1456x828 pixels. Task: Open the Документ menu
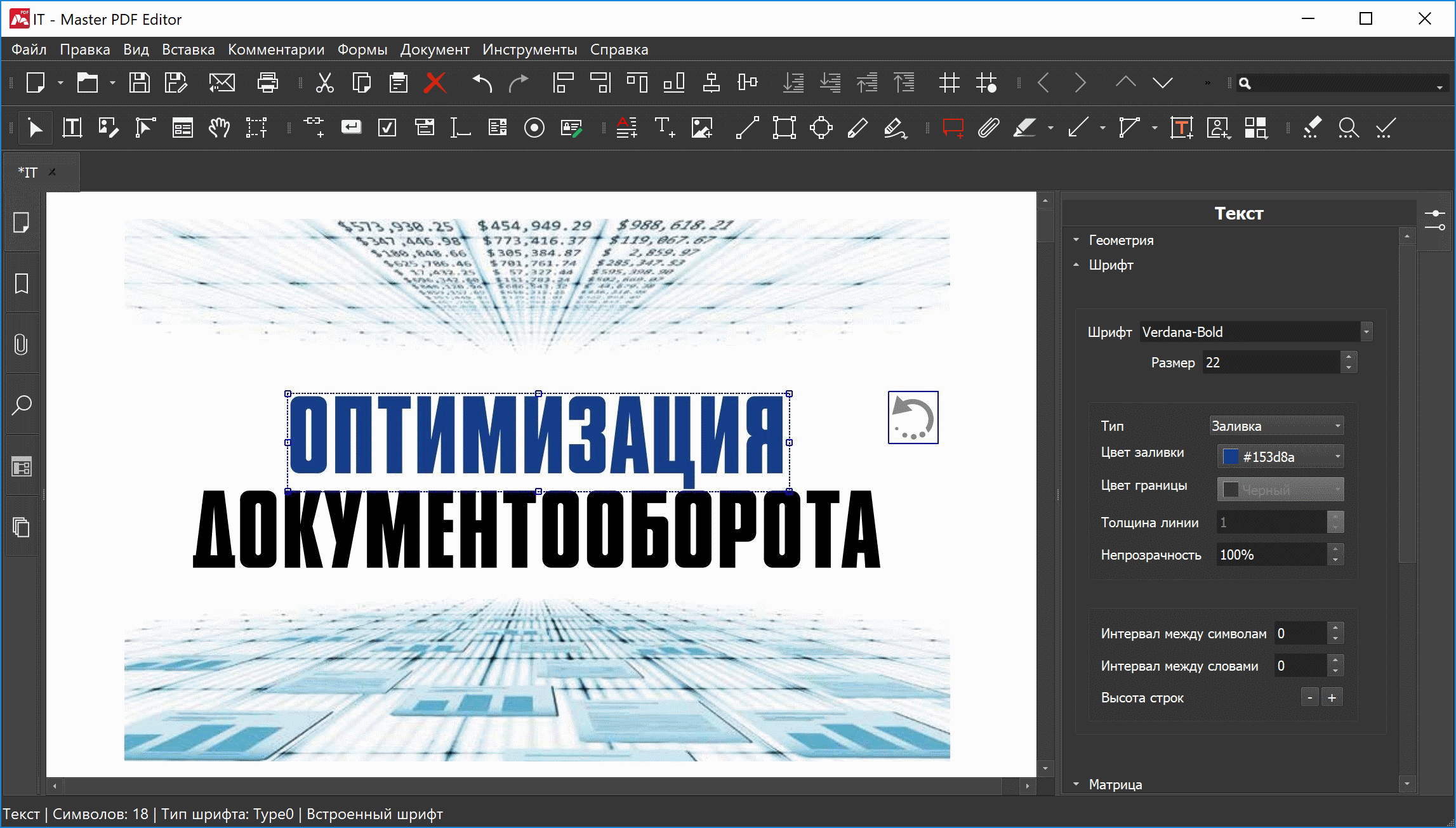[435, 49]
